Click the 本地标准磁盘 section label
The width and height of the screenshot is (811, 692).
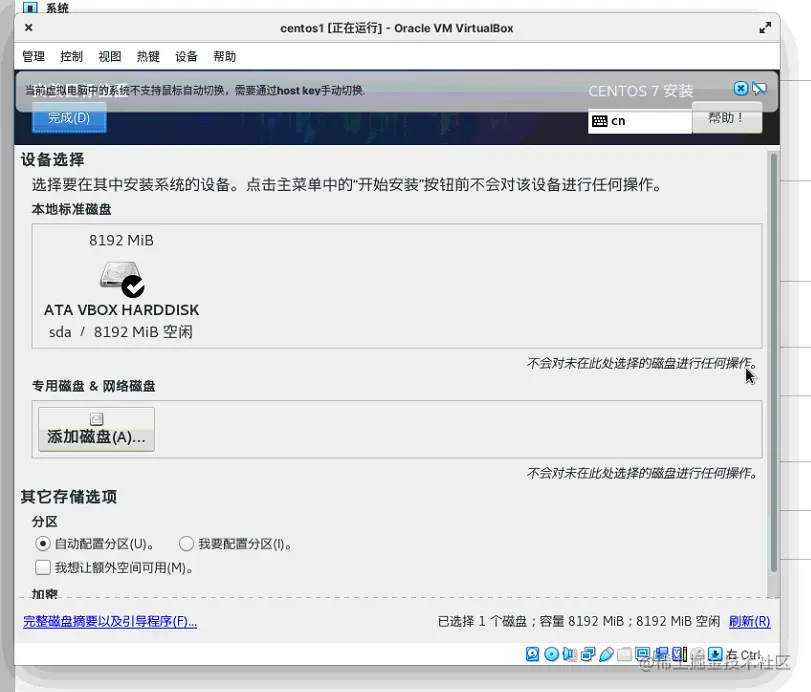71,209
